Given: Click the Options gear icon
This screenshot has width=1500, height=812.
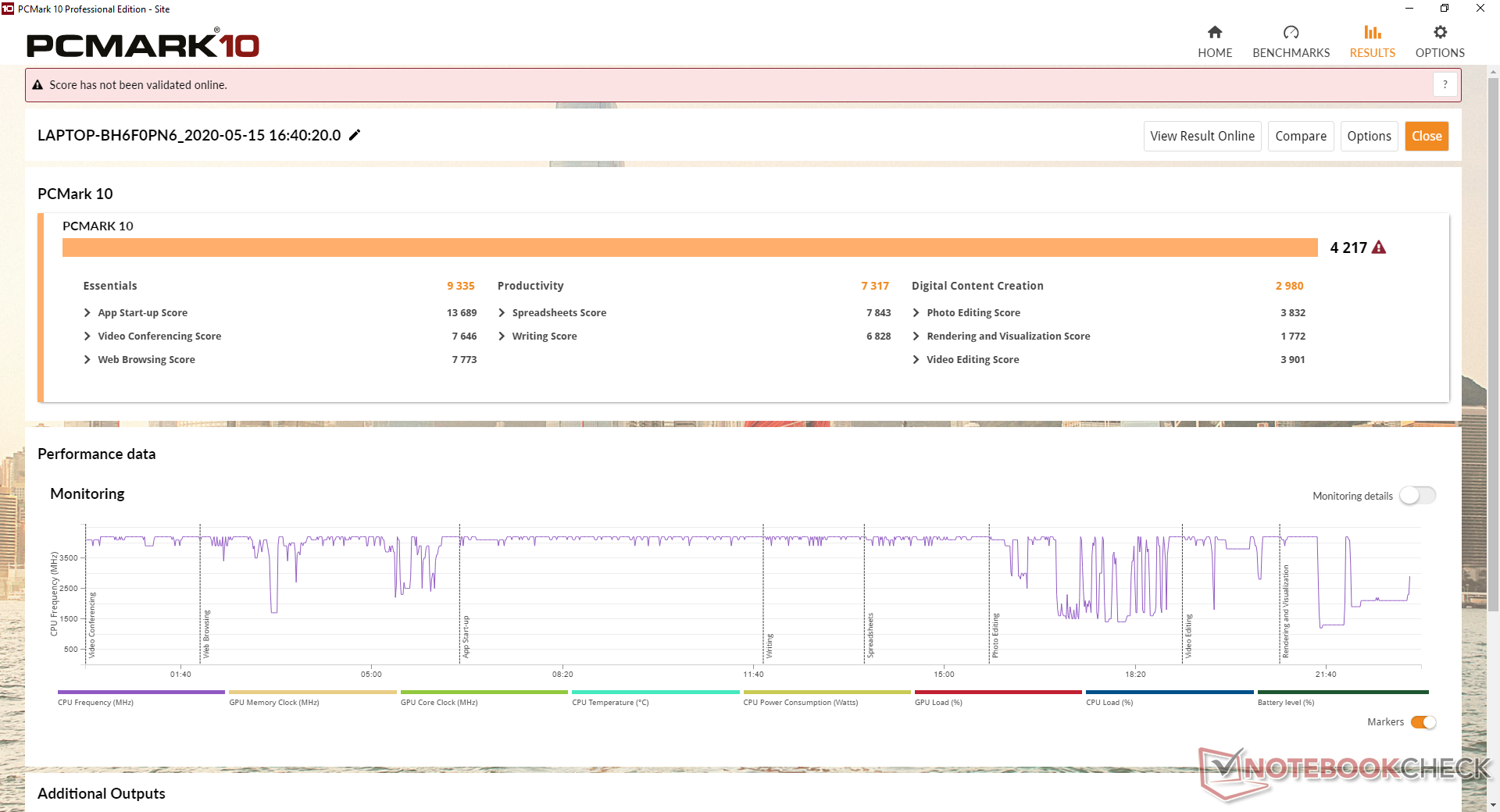Looking at the screenshot, I should coord(1440,32).
